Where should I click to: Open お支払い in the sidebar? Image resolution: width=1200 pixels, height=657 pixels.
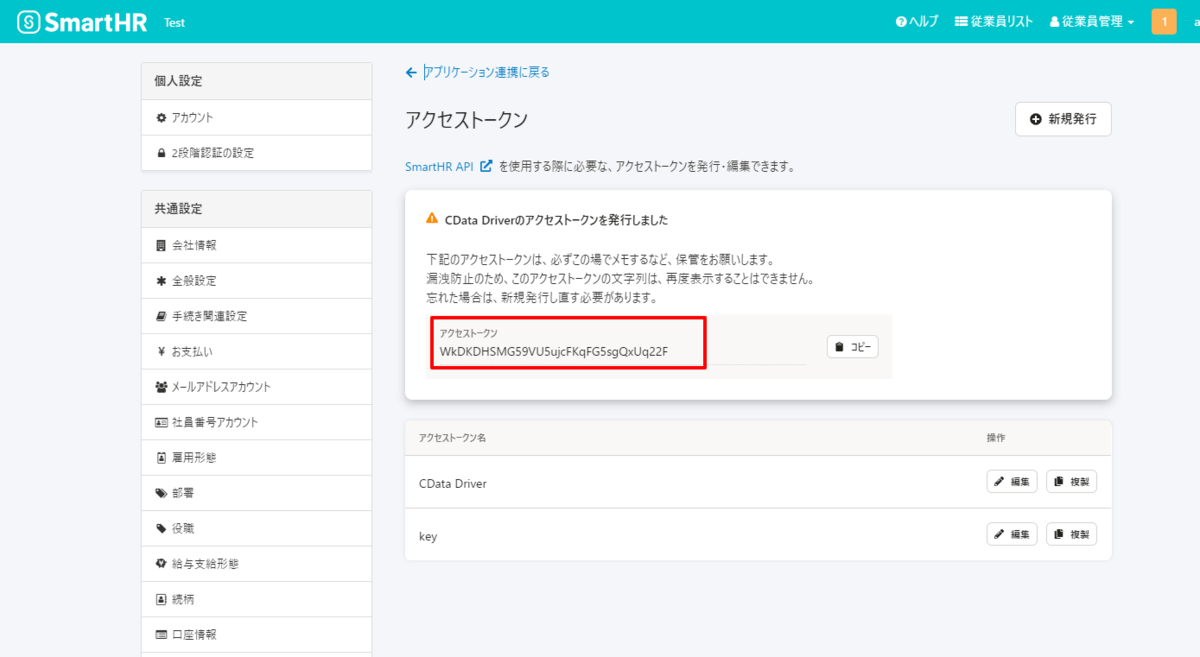point(257,352)
